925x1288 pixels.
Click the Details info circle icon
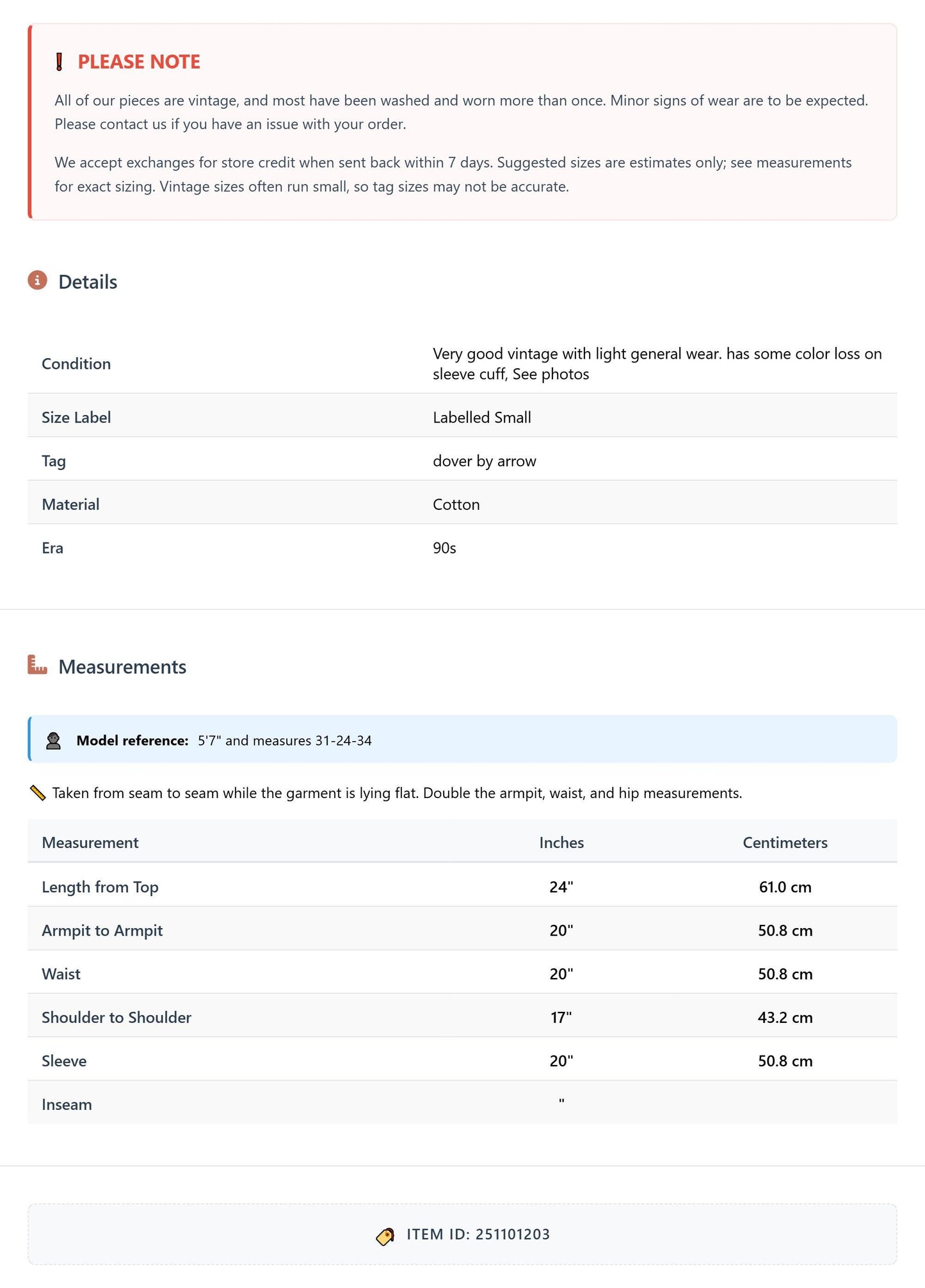tap(38, 281)
